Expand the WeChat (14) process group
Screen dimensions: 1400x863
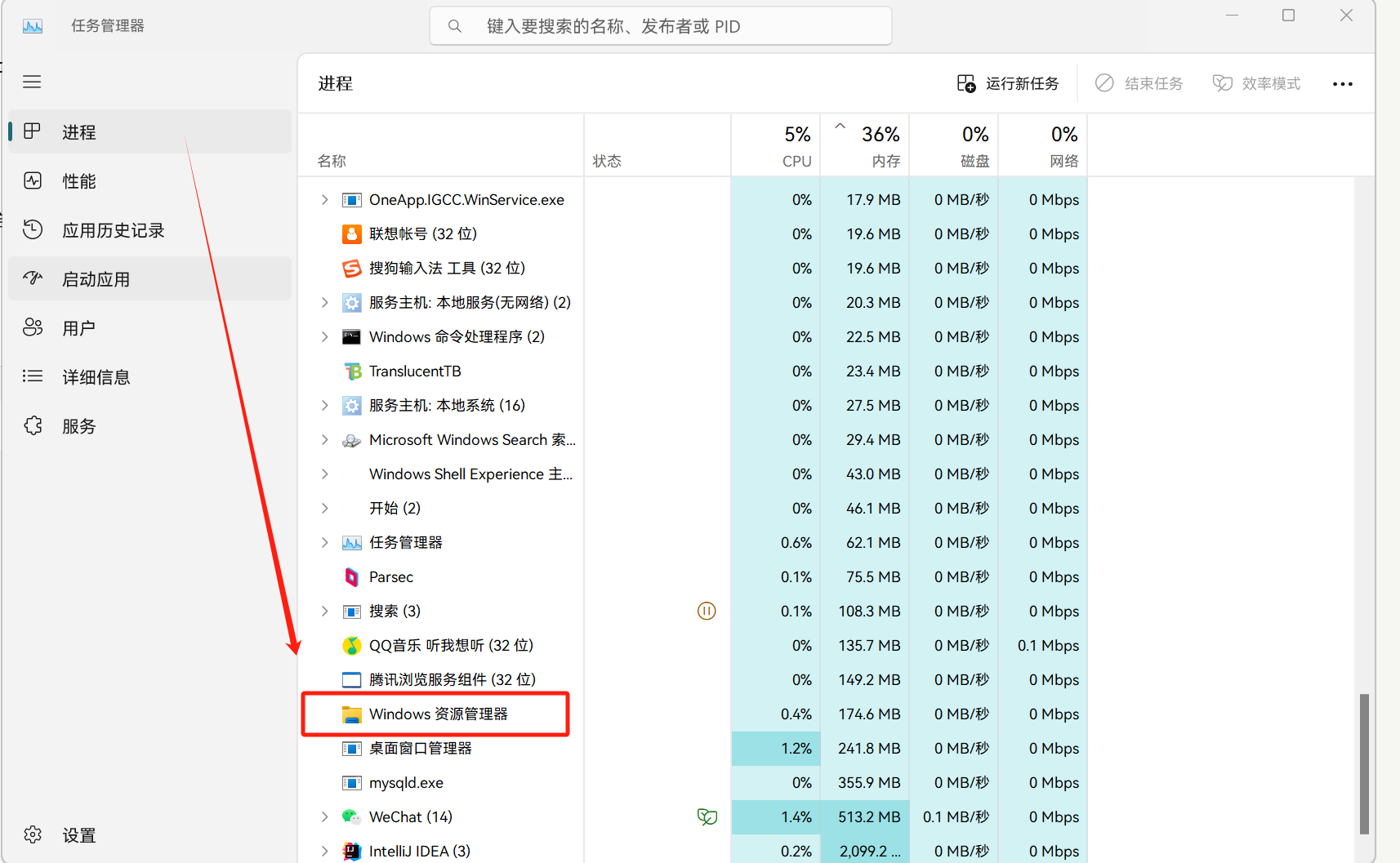coord(325,817)
